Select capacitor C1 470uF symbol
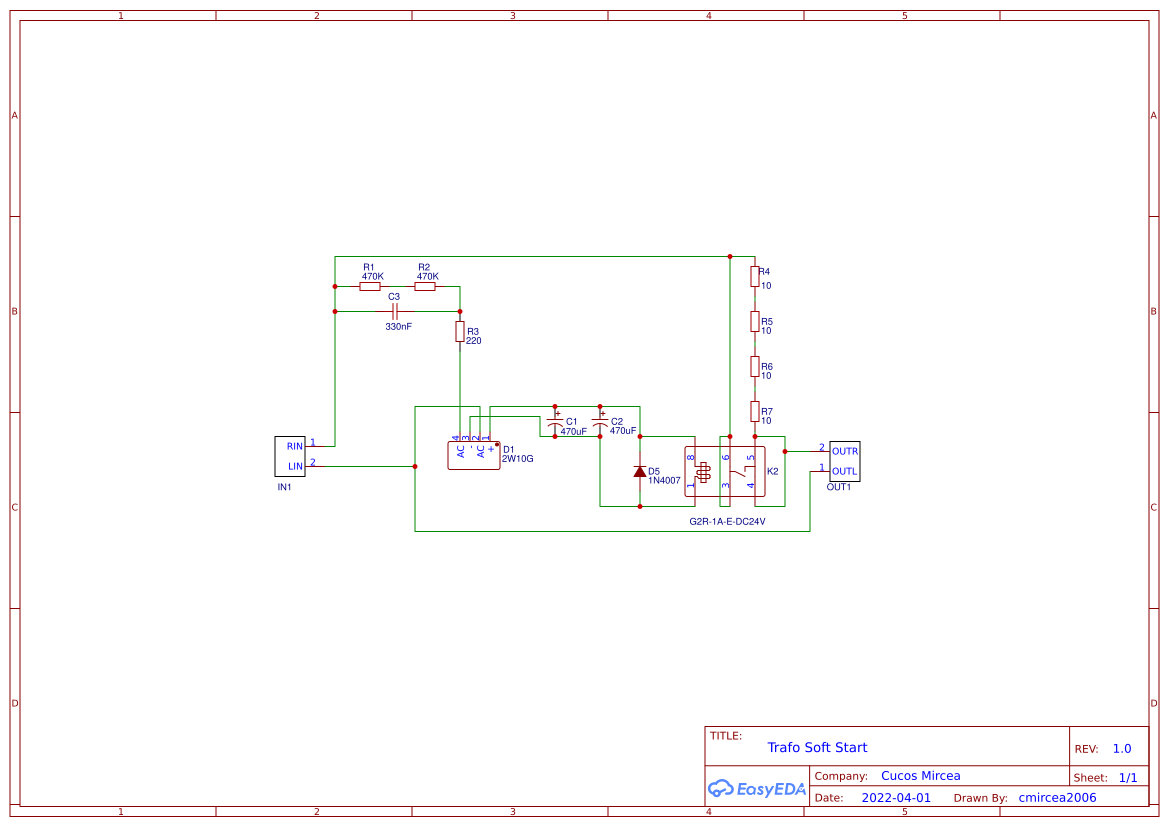Image resolution: width=1169 pixels, height=827 pixels. 553,422
